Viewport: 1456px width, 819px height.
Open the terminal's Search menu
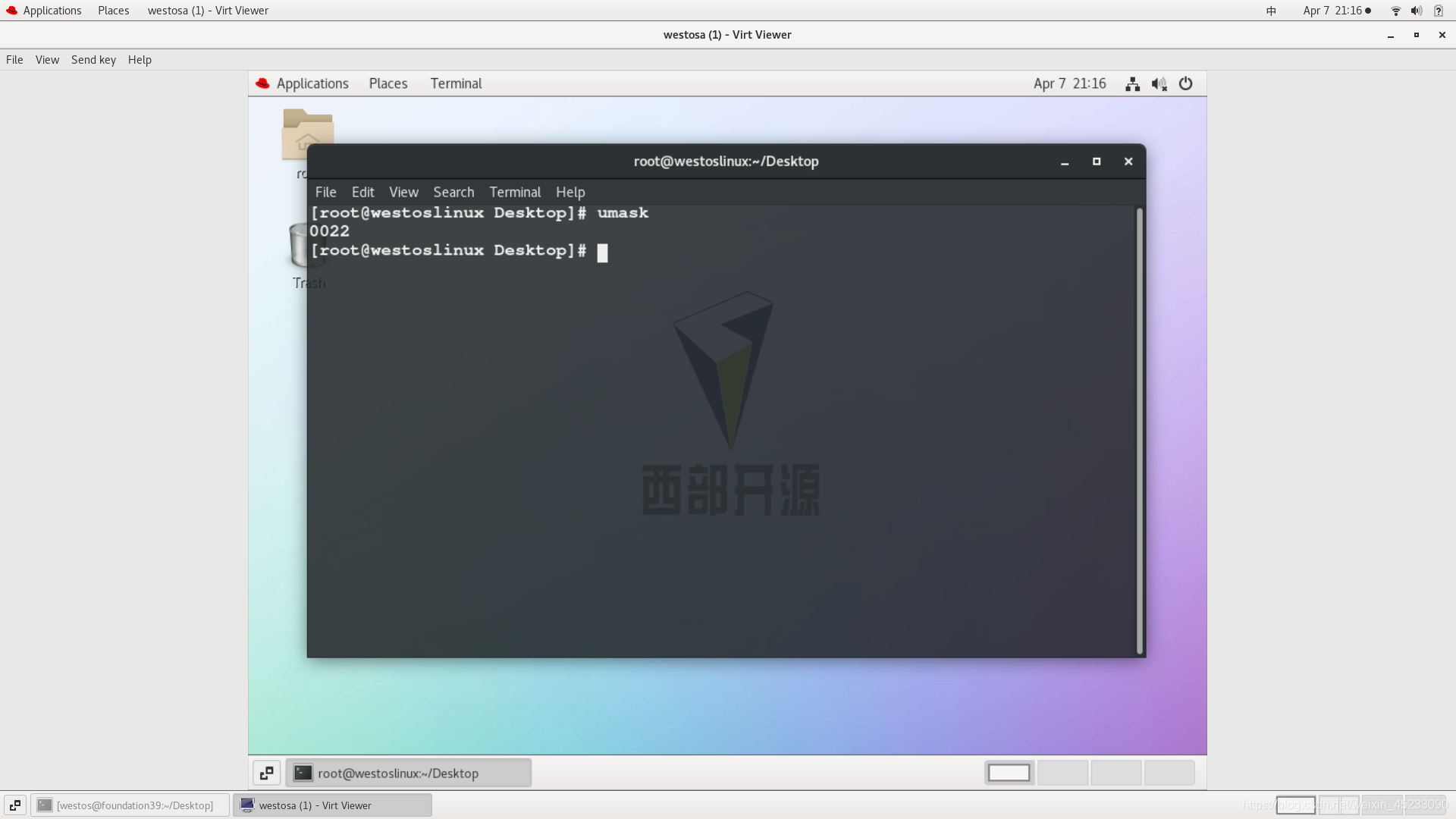453,193
